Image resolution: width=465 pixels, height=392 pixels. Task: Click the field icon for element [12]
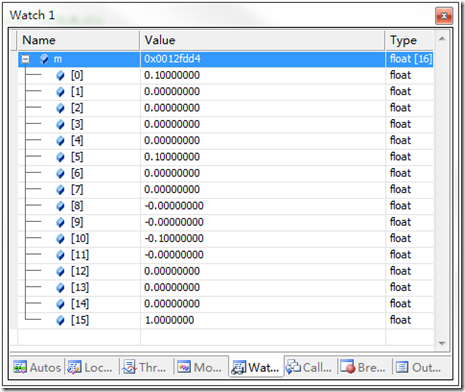tap(60, 272)
